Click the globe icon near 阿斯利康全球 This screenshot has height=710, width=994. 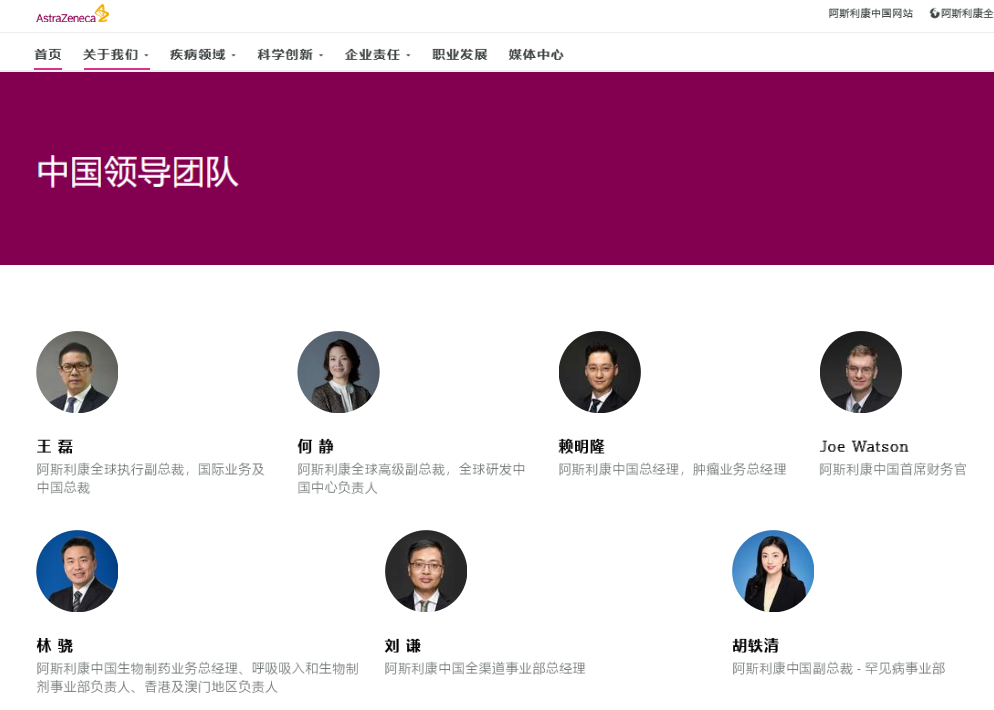pyautogui.click(x=932, y=15)
